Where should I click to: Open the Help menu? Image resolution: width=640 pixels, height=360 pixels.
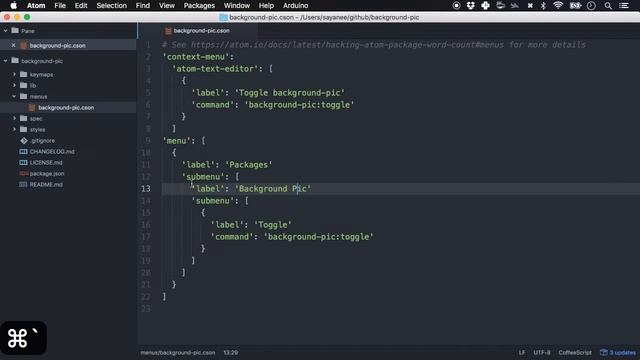tap(266, 5)
